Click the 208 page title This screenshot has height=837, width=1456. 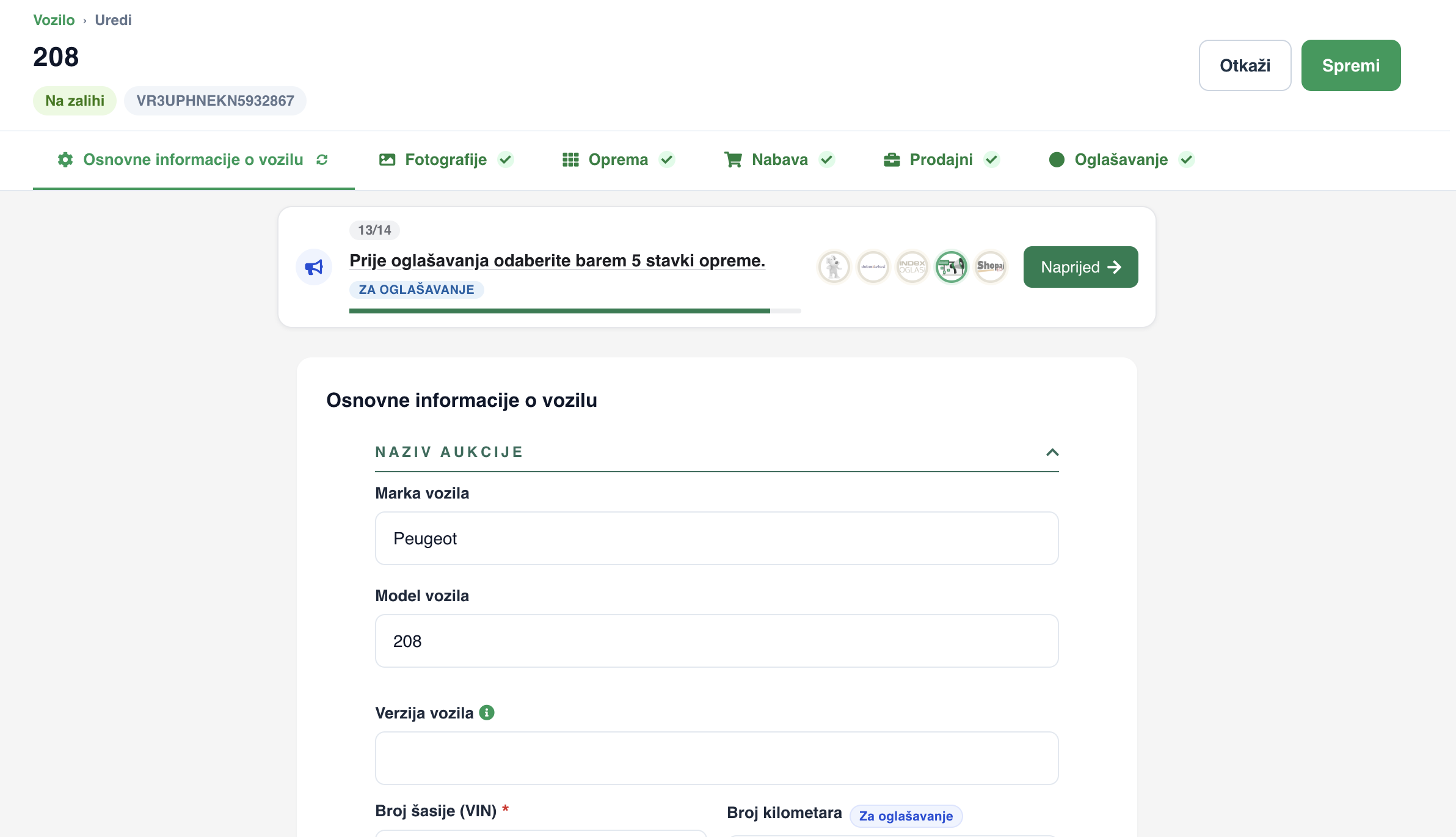(x=56, y=57)
